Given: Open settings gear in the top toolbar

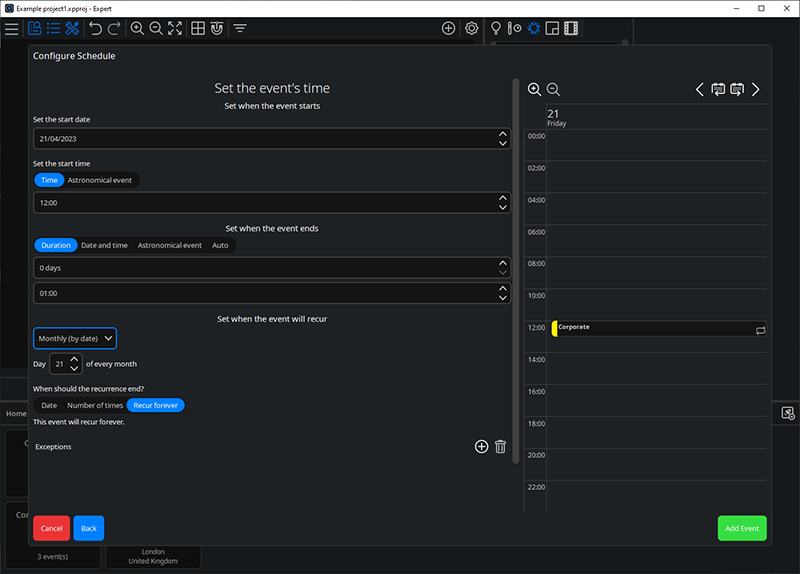Looking at the screenshot, I should (x=471, y=29).
